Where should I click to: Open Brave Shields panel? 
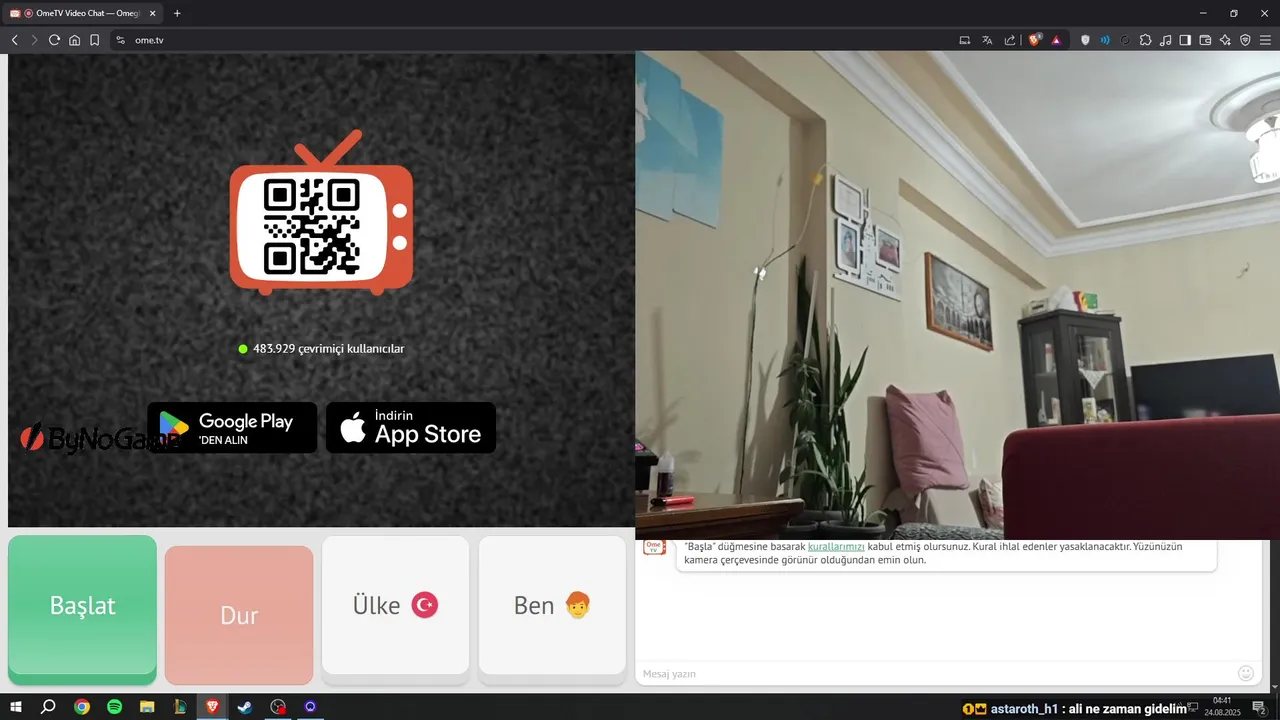coord(1035,40)
